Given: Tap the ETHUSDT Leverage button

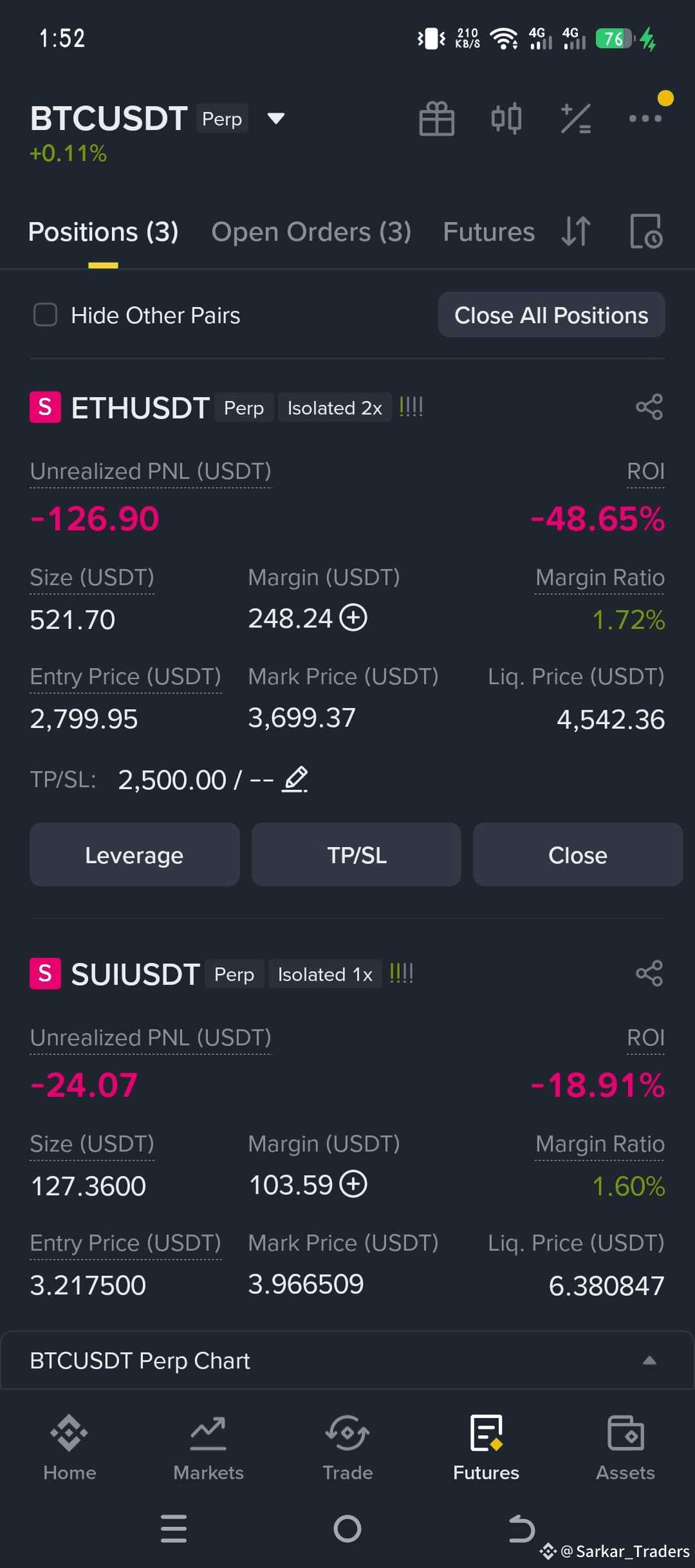Looking at the screenshot, I should [x=134, y=855].
